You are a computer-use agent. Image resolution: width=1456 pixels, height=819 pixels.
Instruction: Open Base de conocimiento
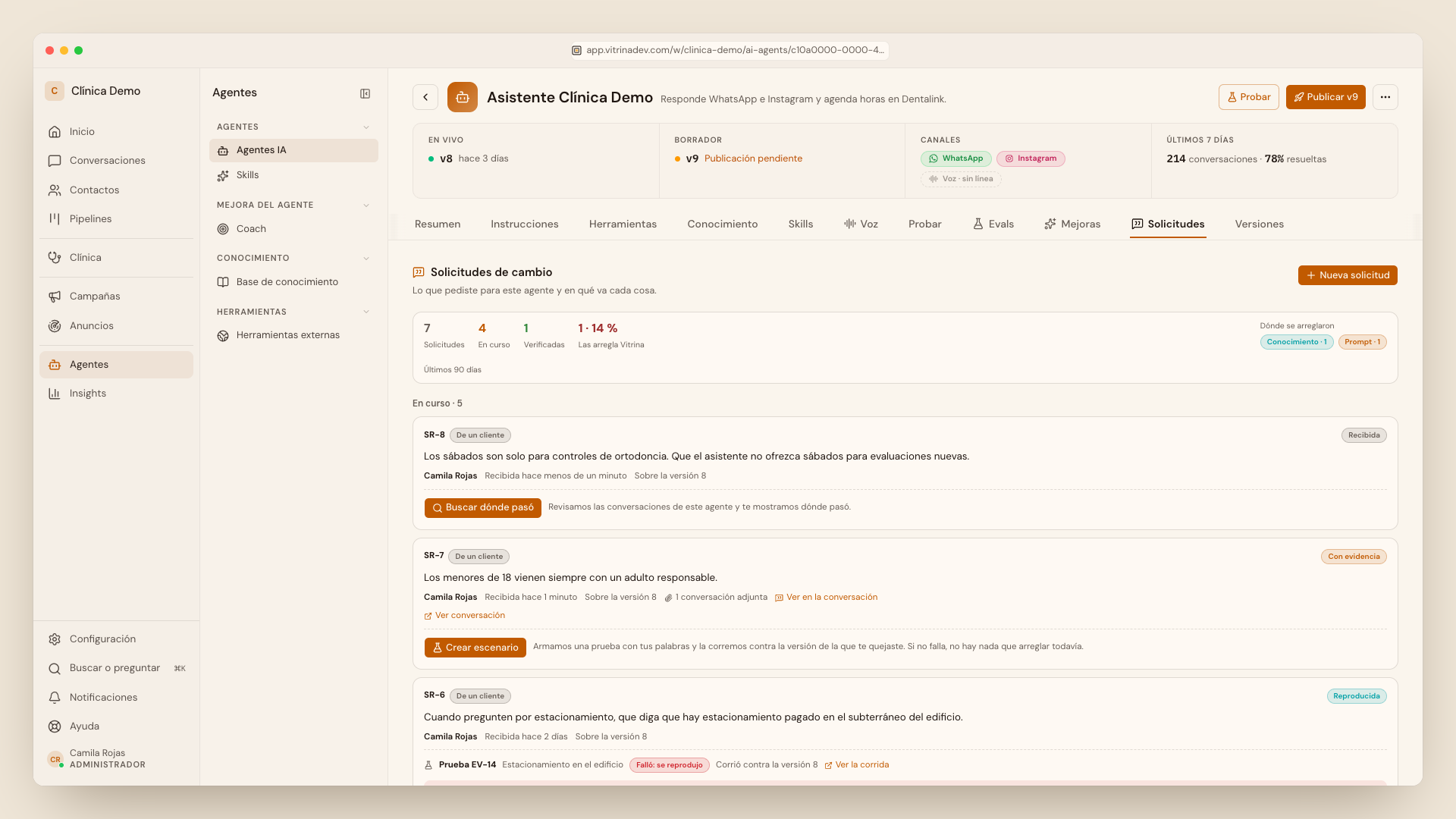[293, 282]
